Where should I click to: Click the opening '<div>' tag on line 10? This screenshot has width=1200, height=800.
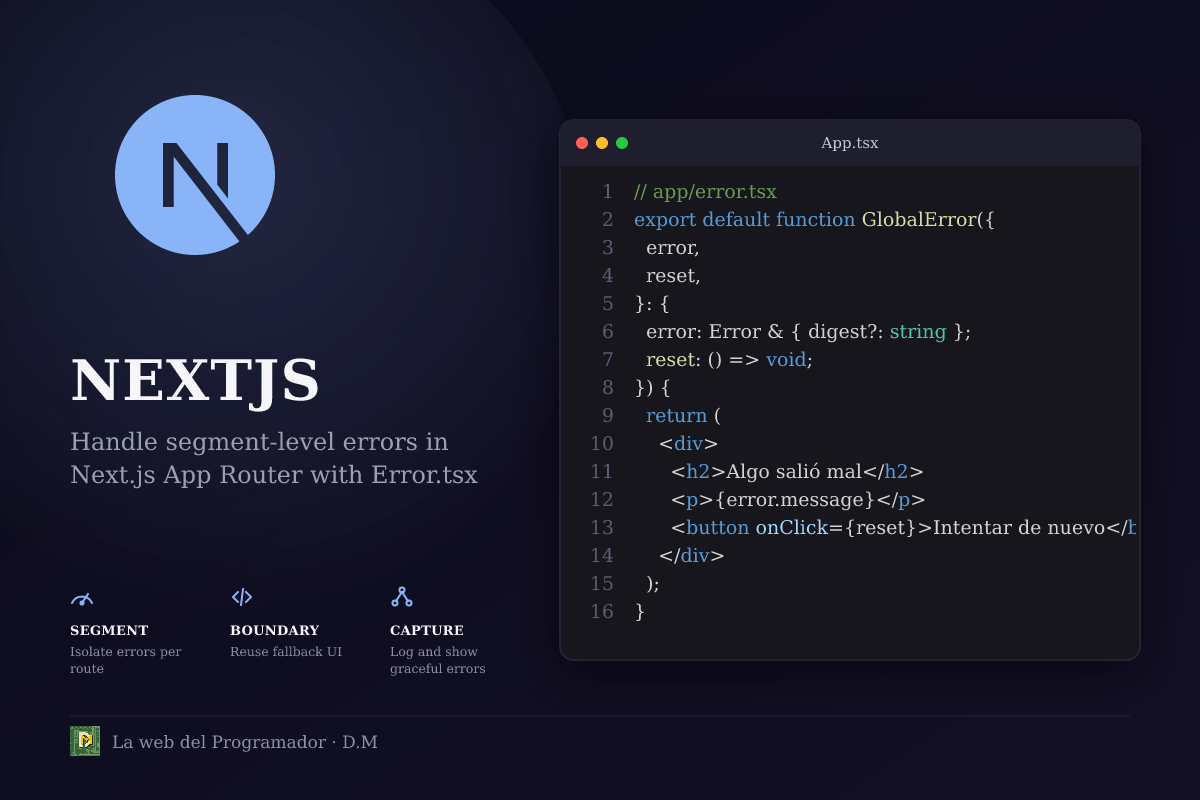pyautogui.click(x=689, y=443)
